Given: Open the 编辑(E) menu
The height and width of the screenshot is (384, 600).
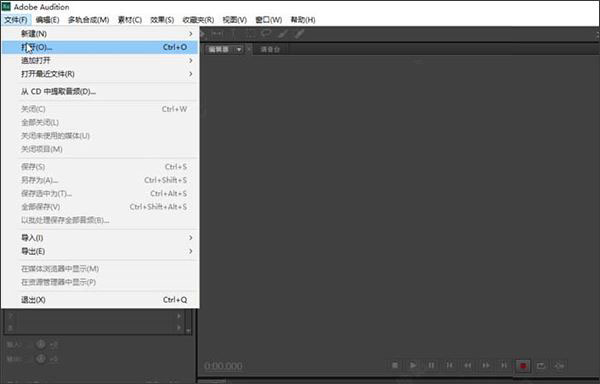Looking at the screenshot, I should coord(47,20).
